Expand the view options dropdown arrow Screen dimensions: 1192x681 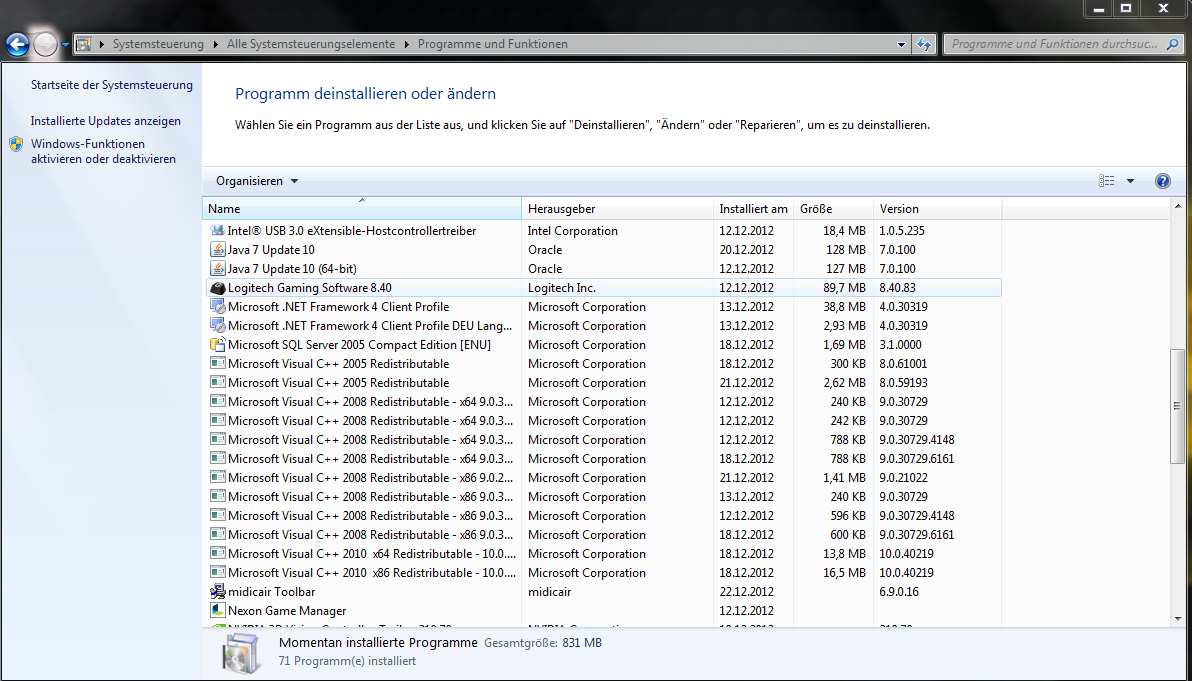coord(1130,181)
